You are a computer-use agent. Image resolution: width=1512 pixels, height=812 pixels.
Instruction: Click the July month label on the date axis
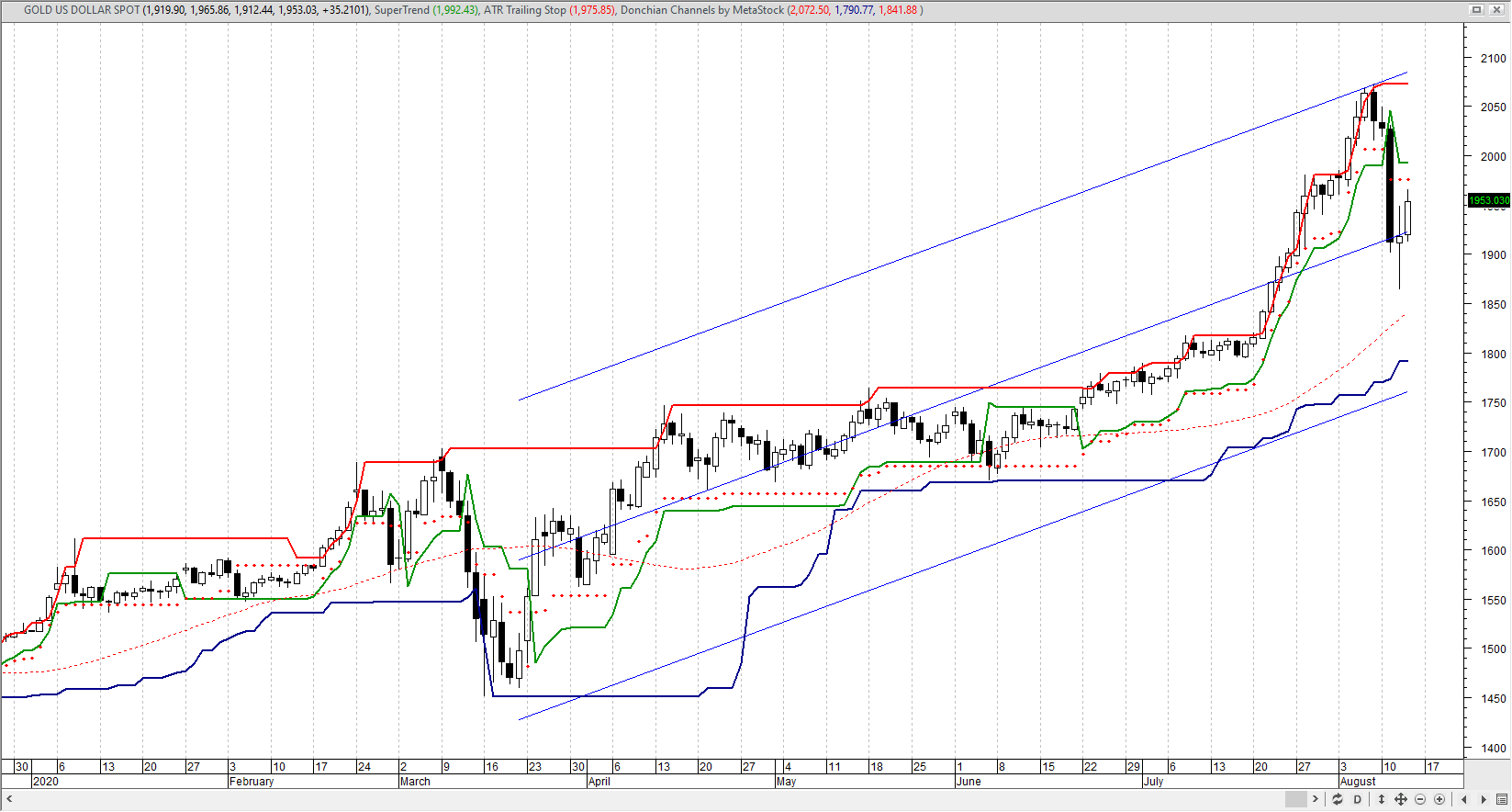point(1153,782)
